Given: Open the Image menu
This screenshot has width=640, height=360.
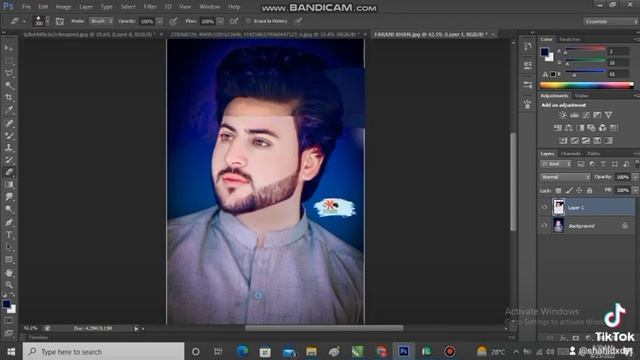Looking at the screenshot, I should coord(63,7).
